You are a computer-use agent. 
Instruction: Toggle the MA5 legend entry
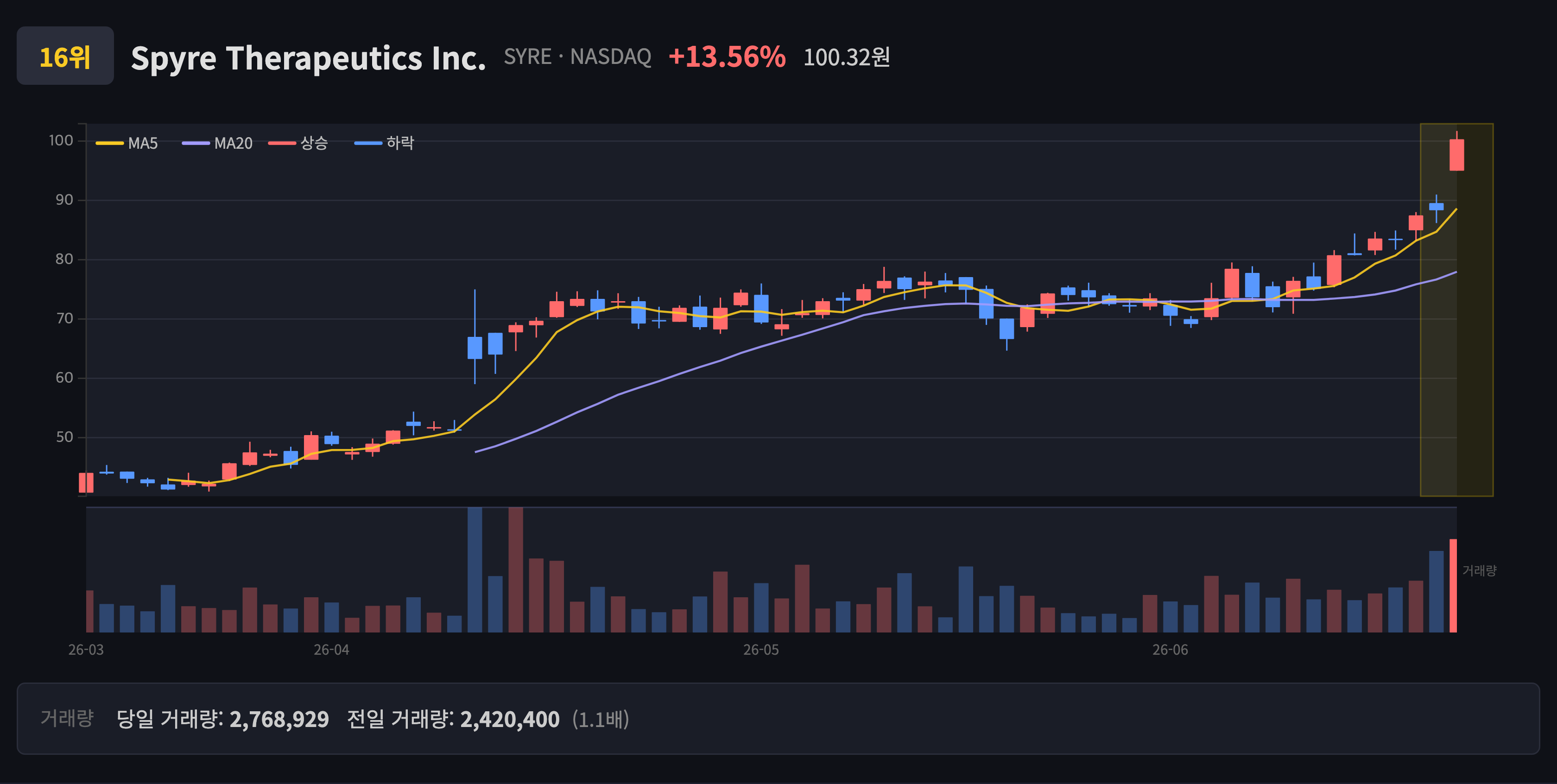pos(127,143)
